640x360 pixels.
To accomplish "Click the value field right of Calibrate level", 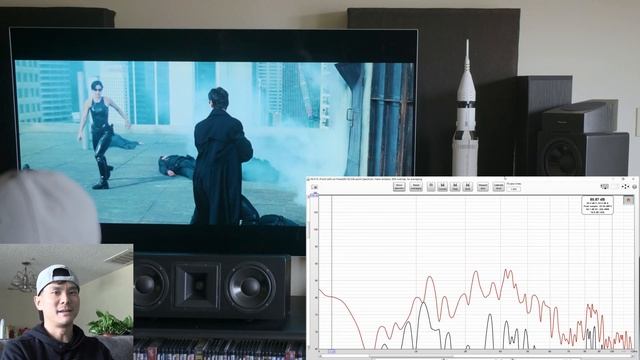I will pos(514,189).
